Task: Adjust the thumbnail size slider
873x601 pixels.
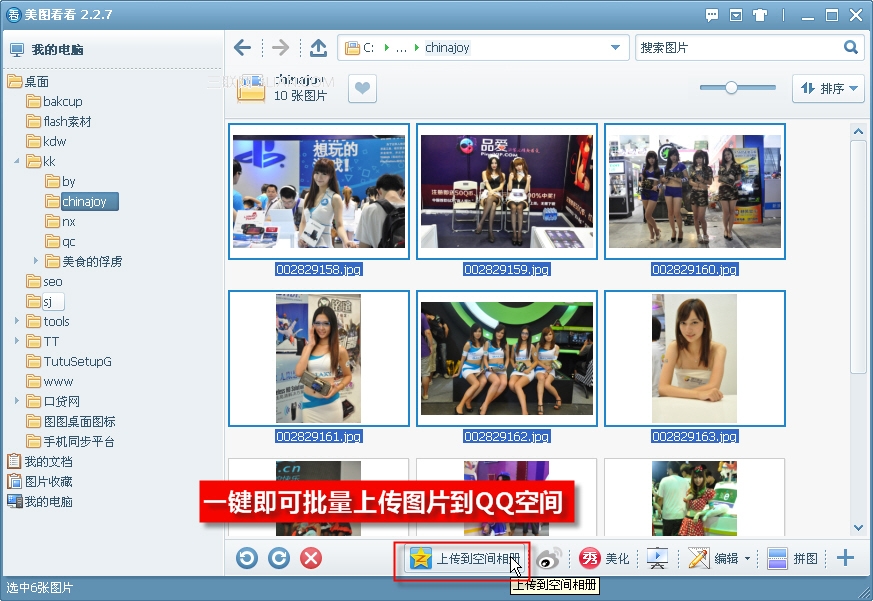Action: pos(731,87)
